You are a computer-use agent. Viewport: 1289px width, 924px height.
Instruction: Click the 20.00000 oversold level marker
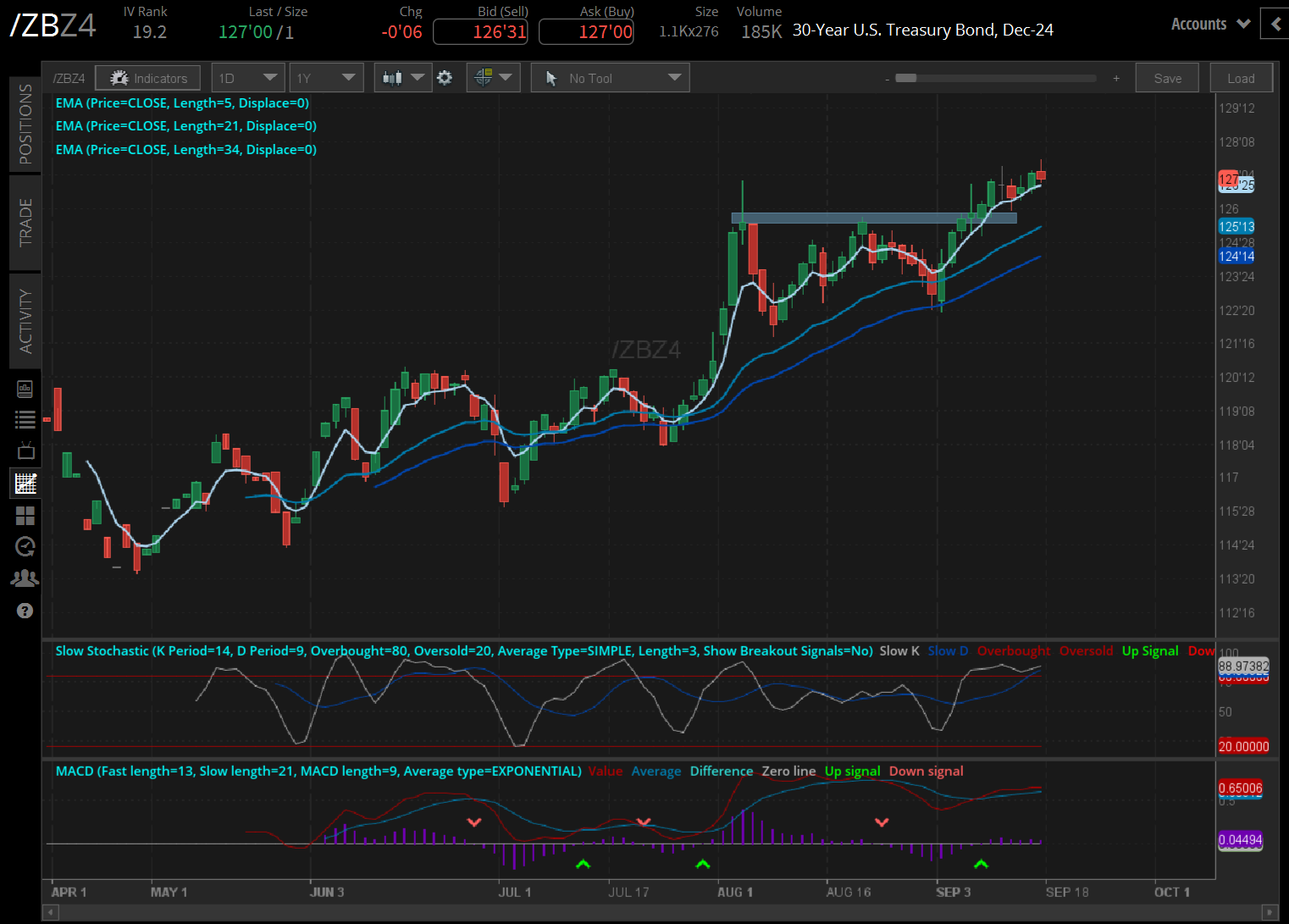click(1243, 746)
